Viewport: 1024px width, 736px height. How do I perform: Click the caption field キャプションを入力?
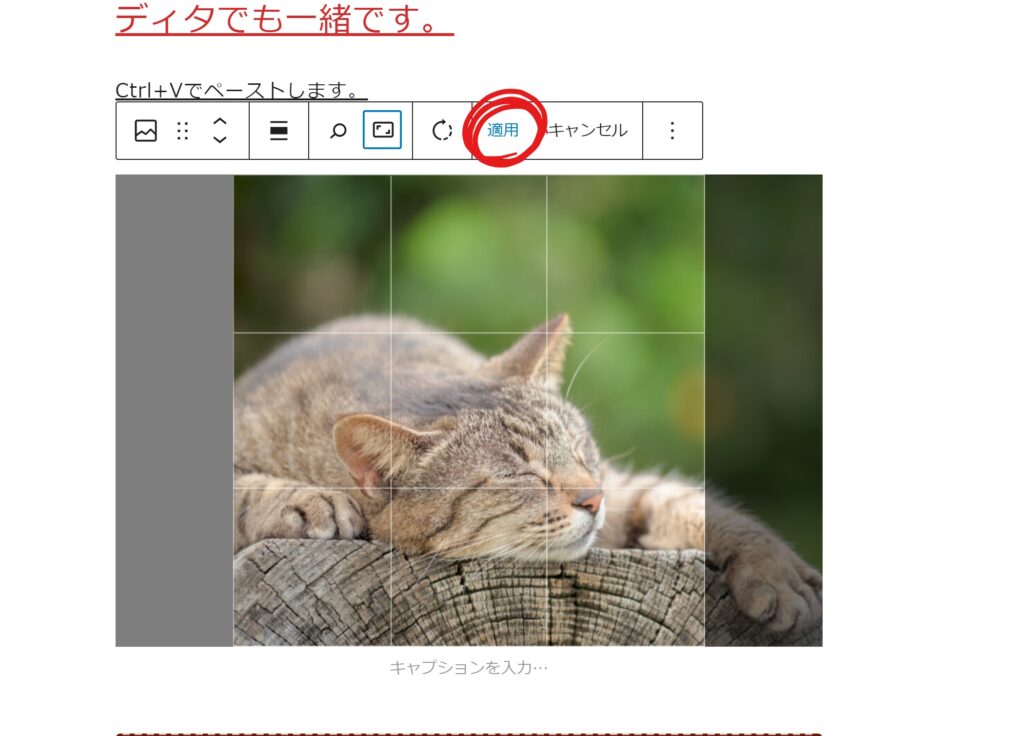(469, 667)
